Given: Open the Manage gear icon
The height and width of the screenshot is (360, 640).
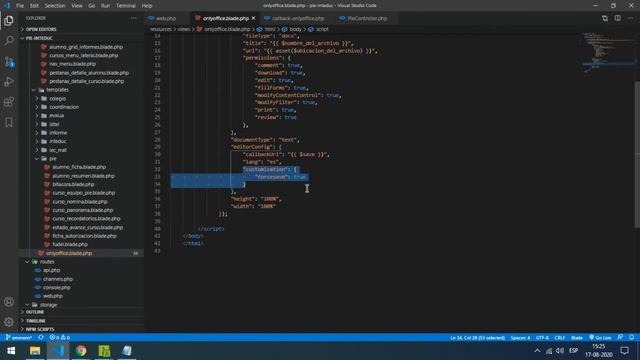Looking at the screenshot, I should (x=9, y=322).
